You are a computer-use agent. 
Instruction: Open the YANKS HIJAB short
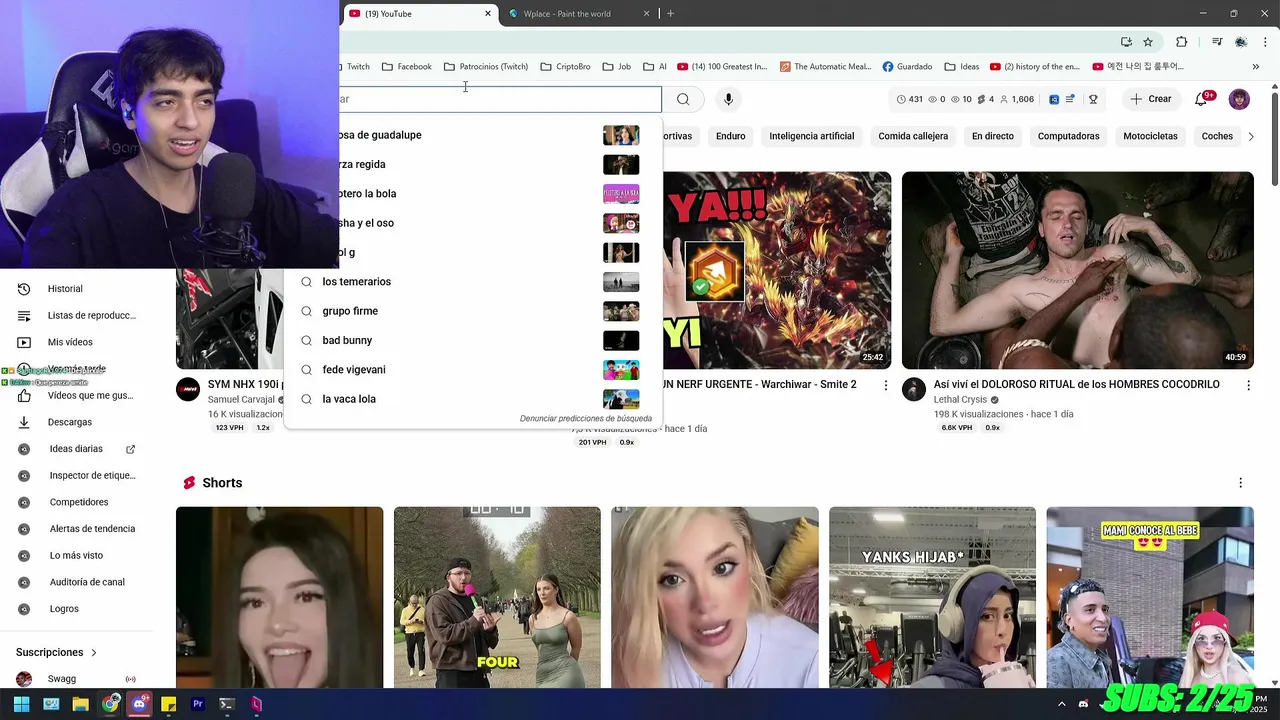pyautogui.click(x=932, y=597)
